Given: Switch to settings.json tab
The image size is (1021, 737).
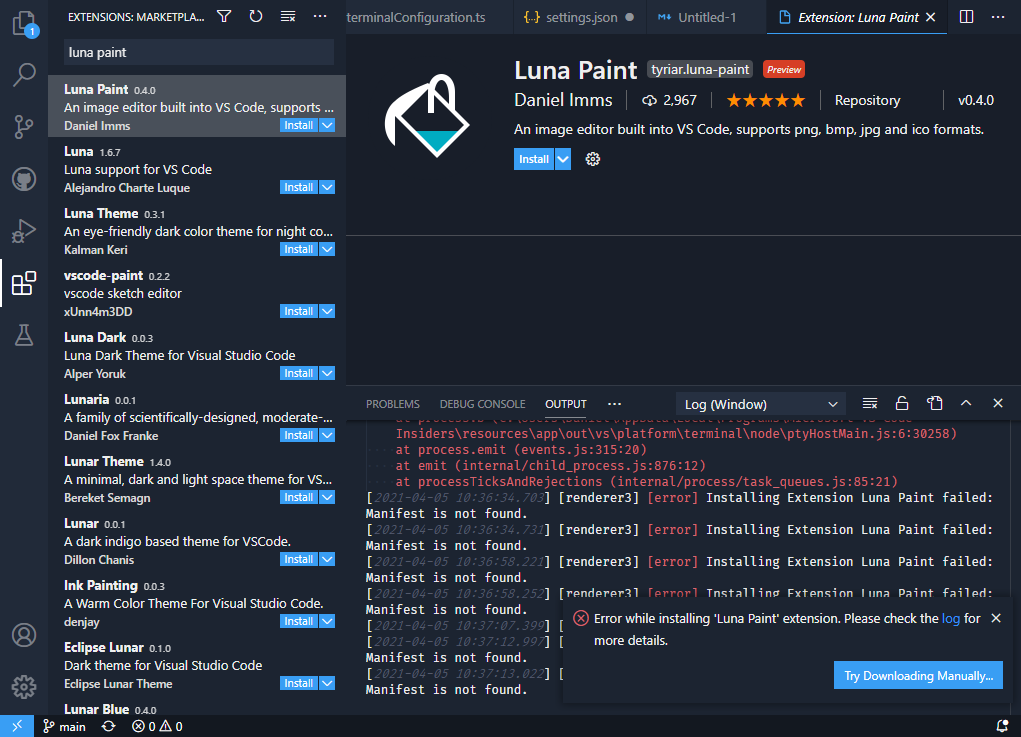Looking at the screenshot, I should pos(580,18).
